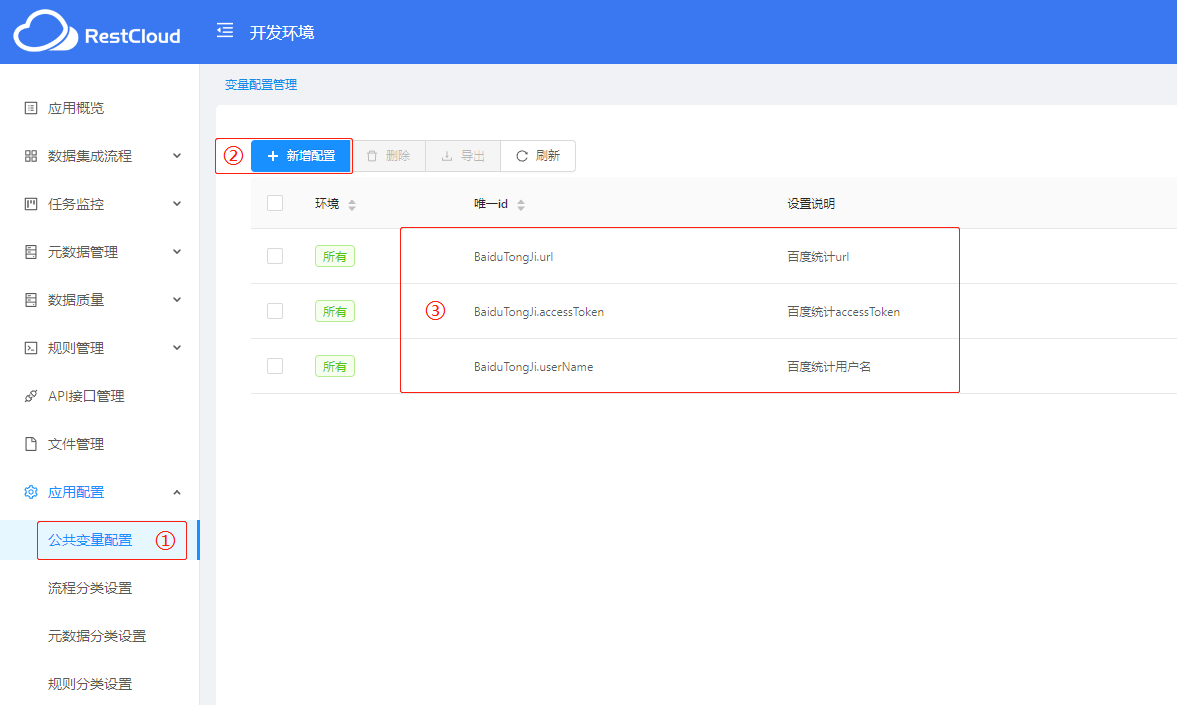
Task: Collapse the 应用配置 menu chevron
Action: coord(177,492)
